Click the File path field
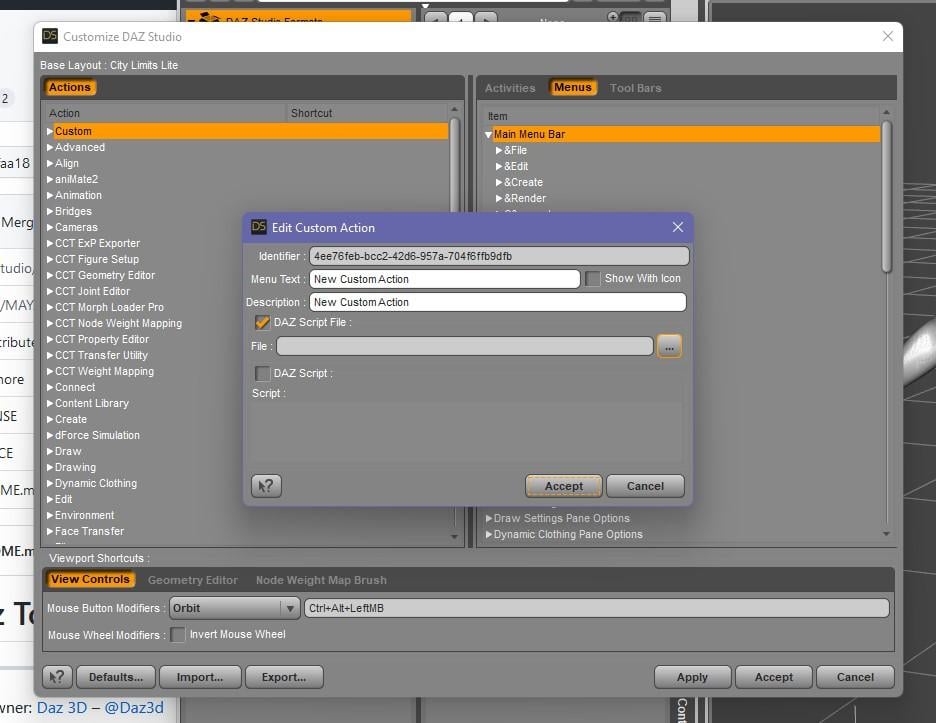This screenshot has width=936, height=723. click(x=464, y=346)
